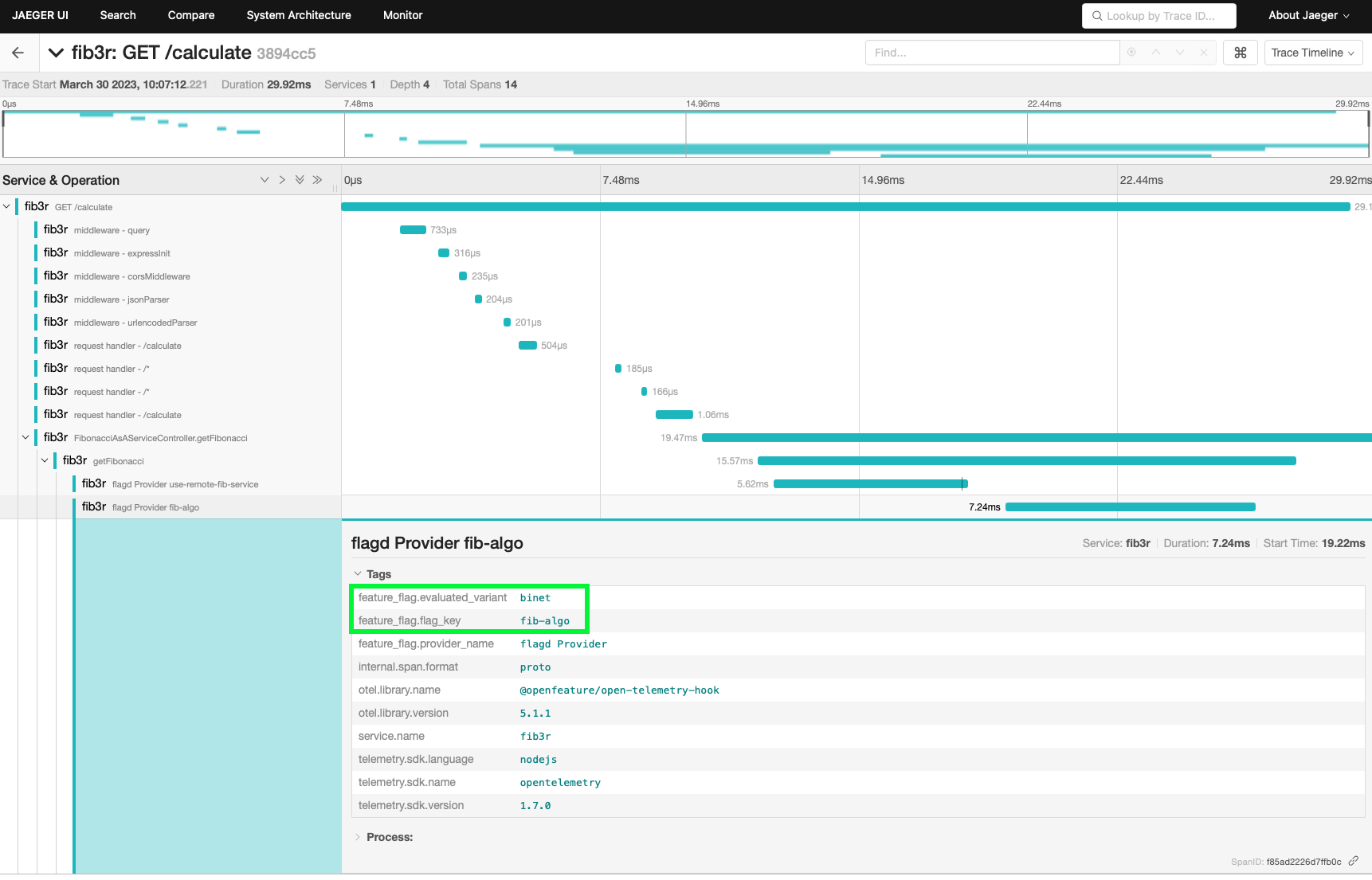Screen dimensions: 1372x880
Task: Jump to next search result arrow
Action: coord(1180,53)
